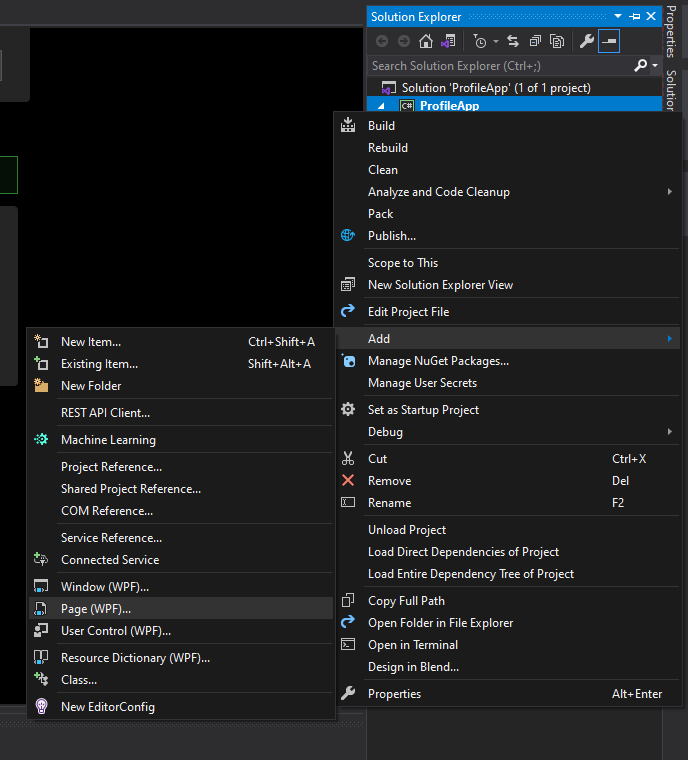Viewport: 688px width, 760px height.
Task: Select Page (WPF)... menu entry
Action: 181,609
